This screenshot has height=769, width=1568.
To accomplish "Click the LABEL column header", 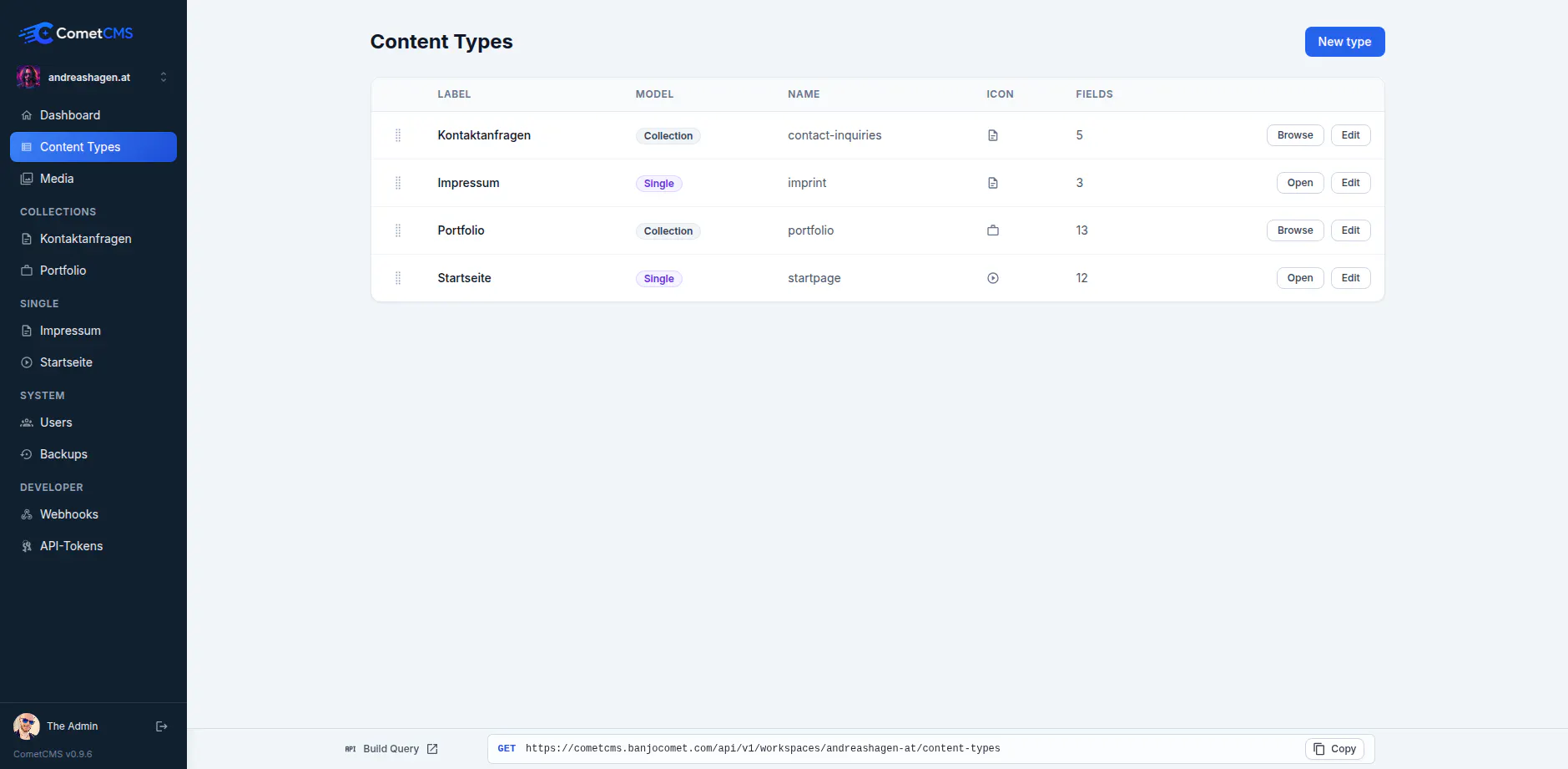I will click(x=454, y=94).
